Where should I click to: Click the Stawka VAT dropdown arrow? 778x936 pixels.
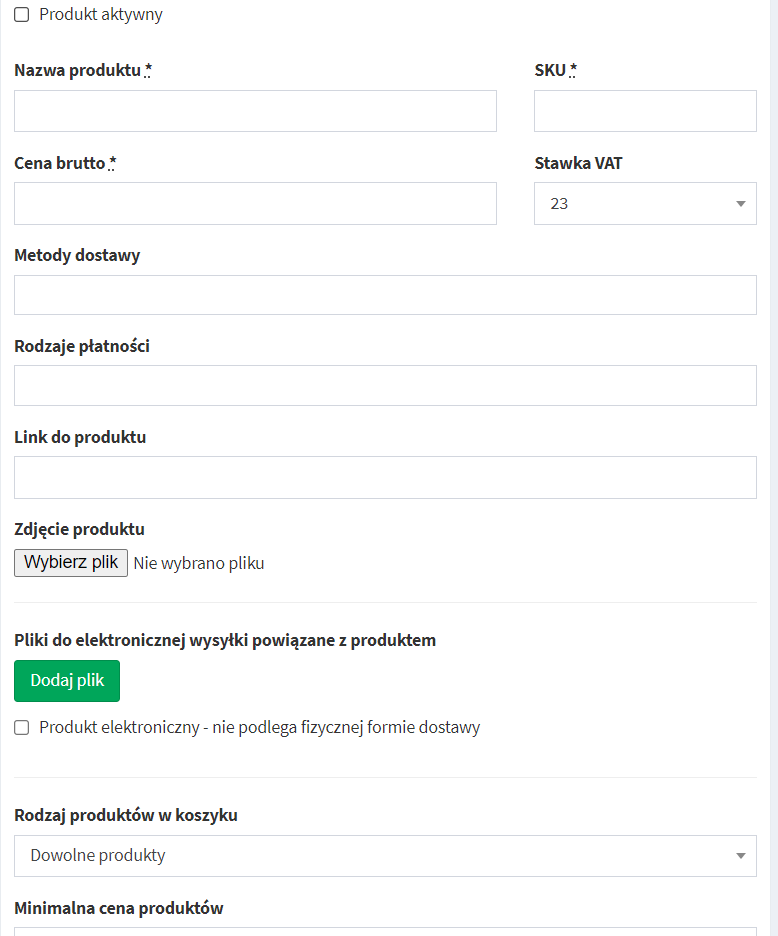click(x=740, y=204)
